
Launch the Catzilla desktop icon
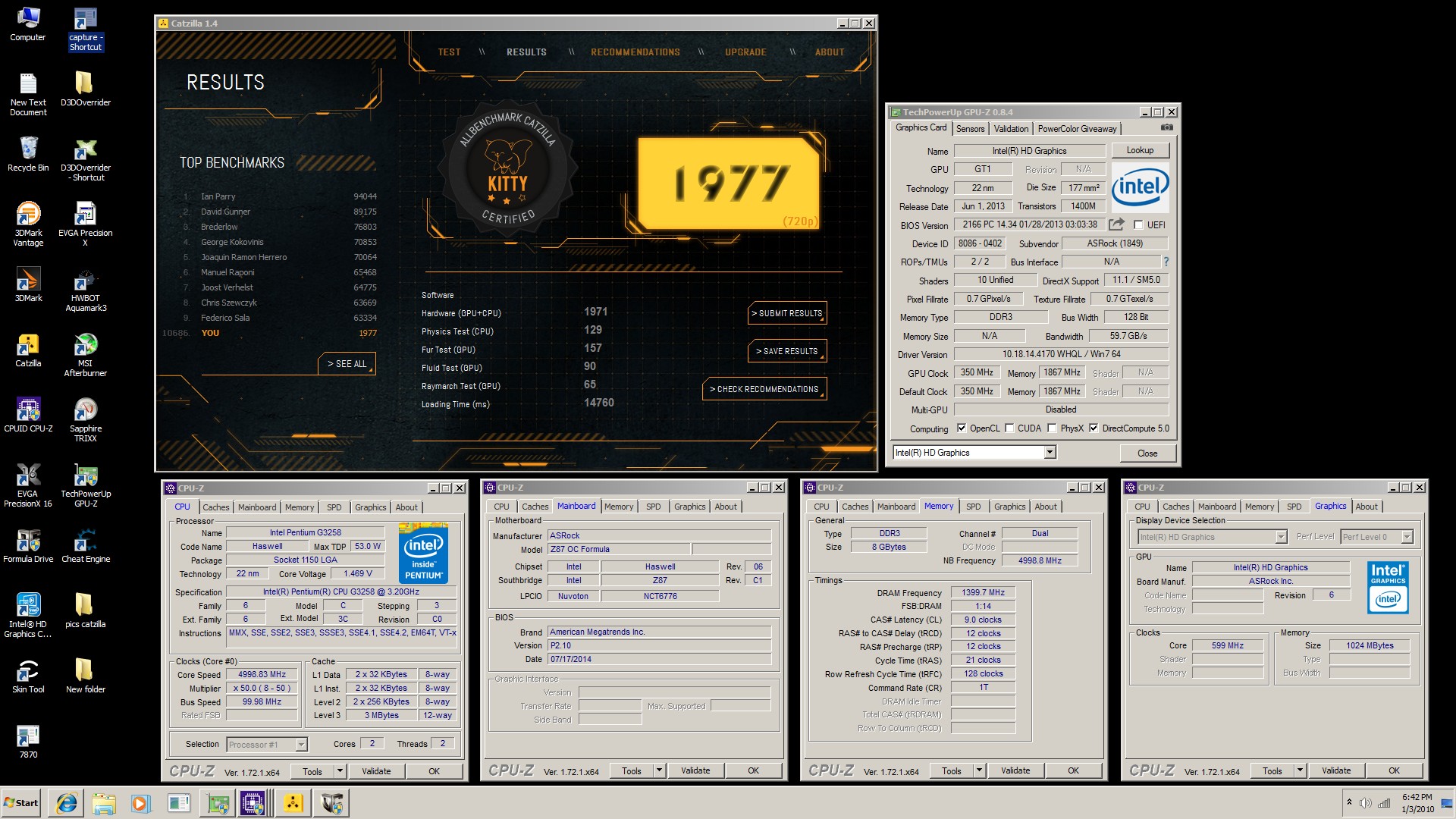coord(28,350)
